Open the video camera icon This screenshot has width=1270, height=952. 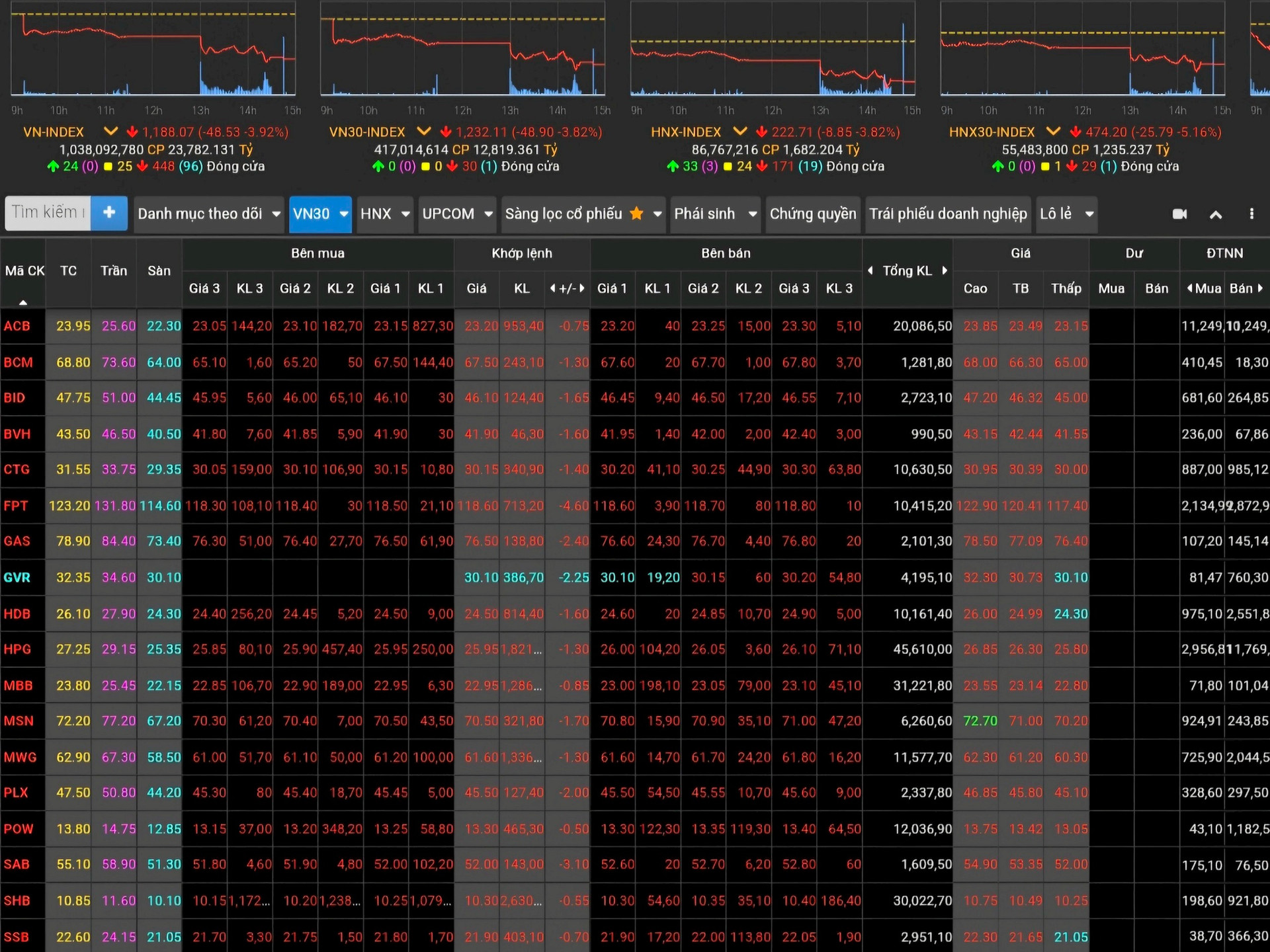coord(1179,214)
